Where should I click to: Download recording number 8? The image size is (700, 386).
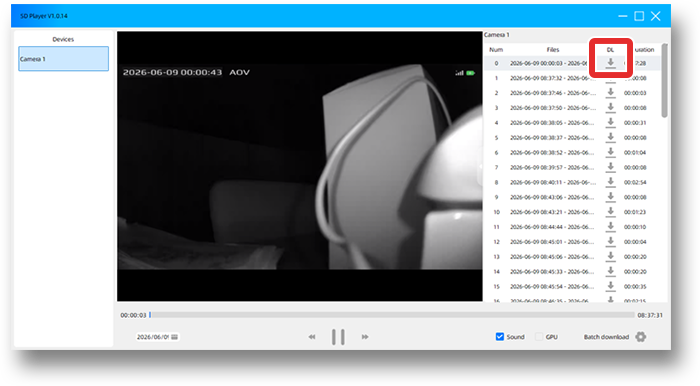[610, 182]
